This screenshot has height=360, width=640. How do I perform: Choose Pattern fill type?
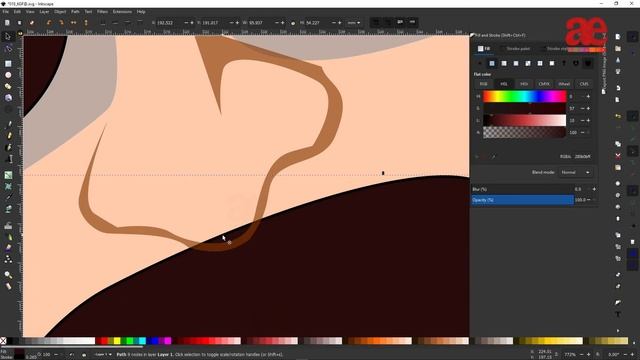pos(540,63)
